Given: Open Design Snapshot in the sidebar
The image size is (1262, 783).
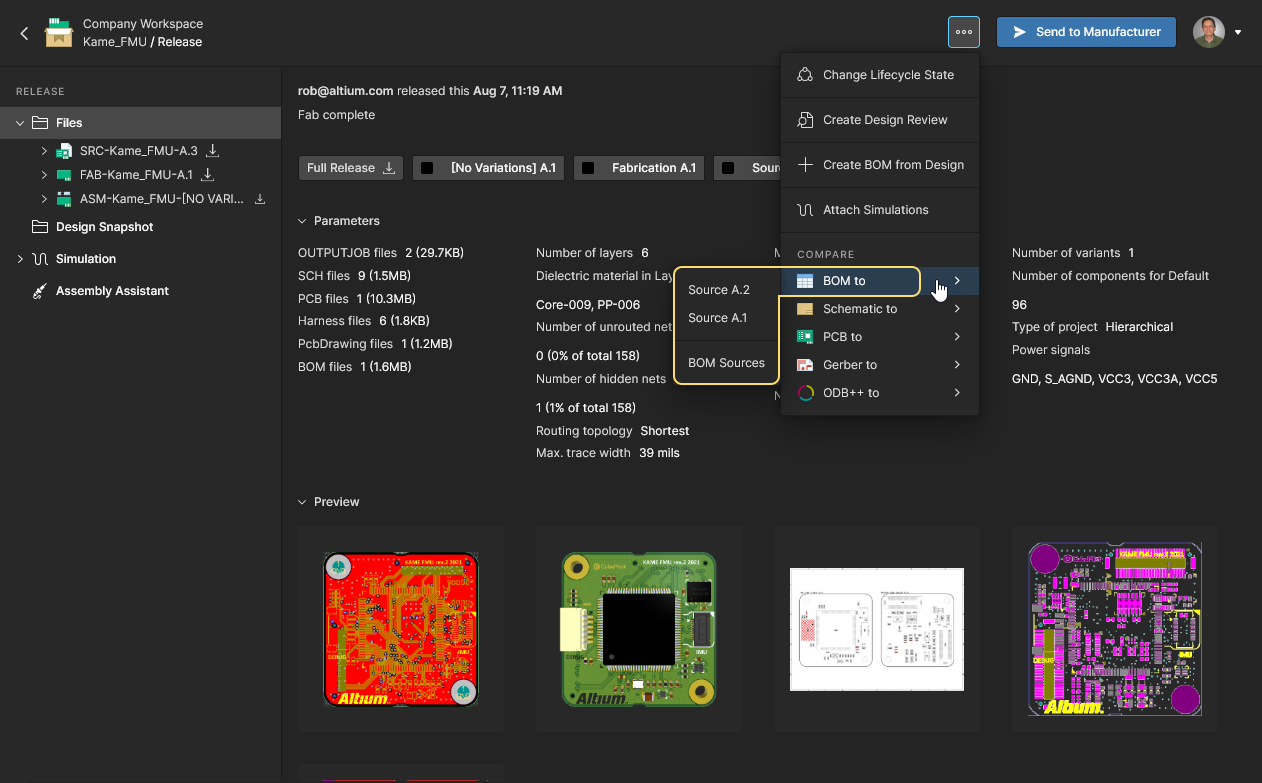Looking at the screenshot, I should pos(104,227).
